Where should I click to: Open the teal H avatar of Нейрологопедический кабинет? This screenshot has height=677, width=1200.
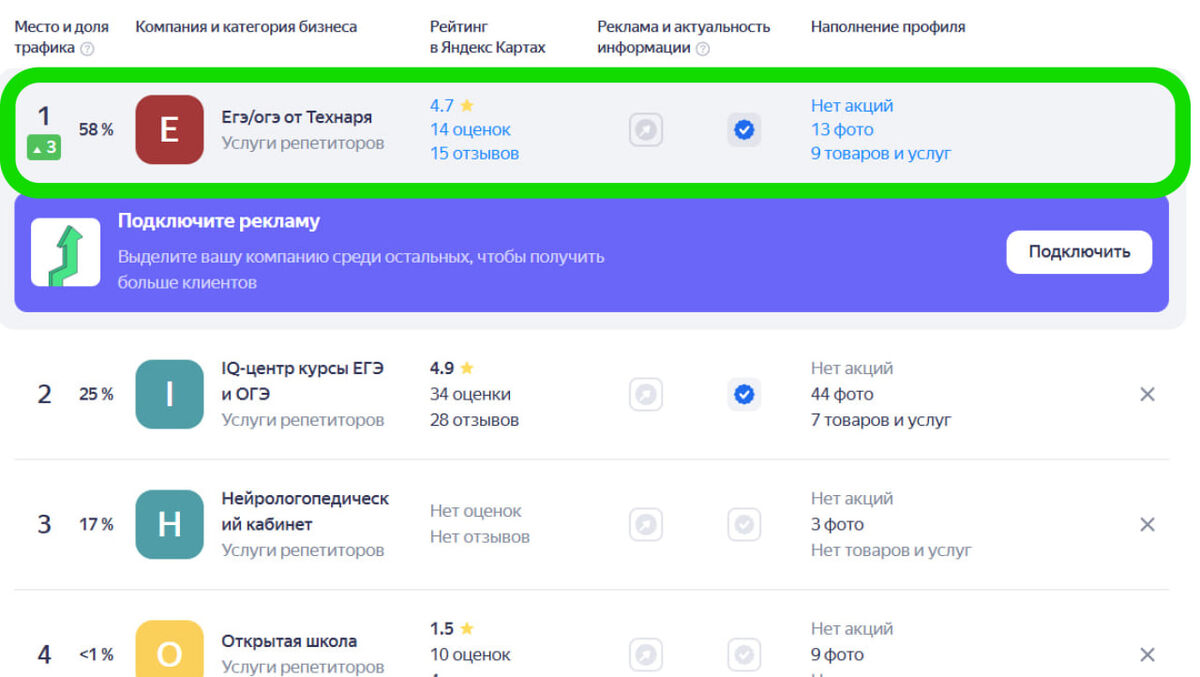169,524
